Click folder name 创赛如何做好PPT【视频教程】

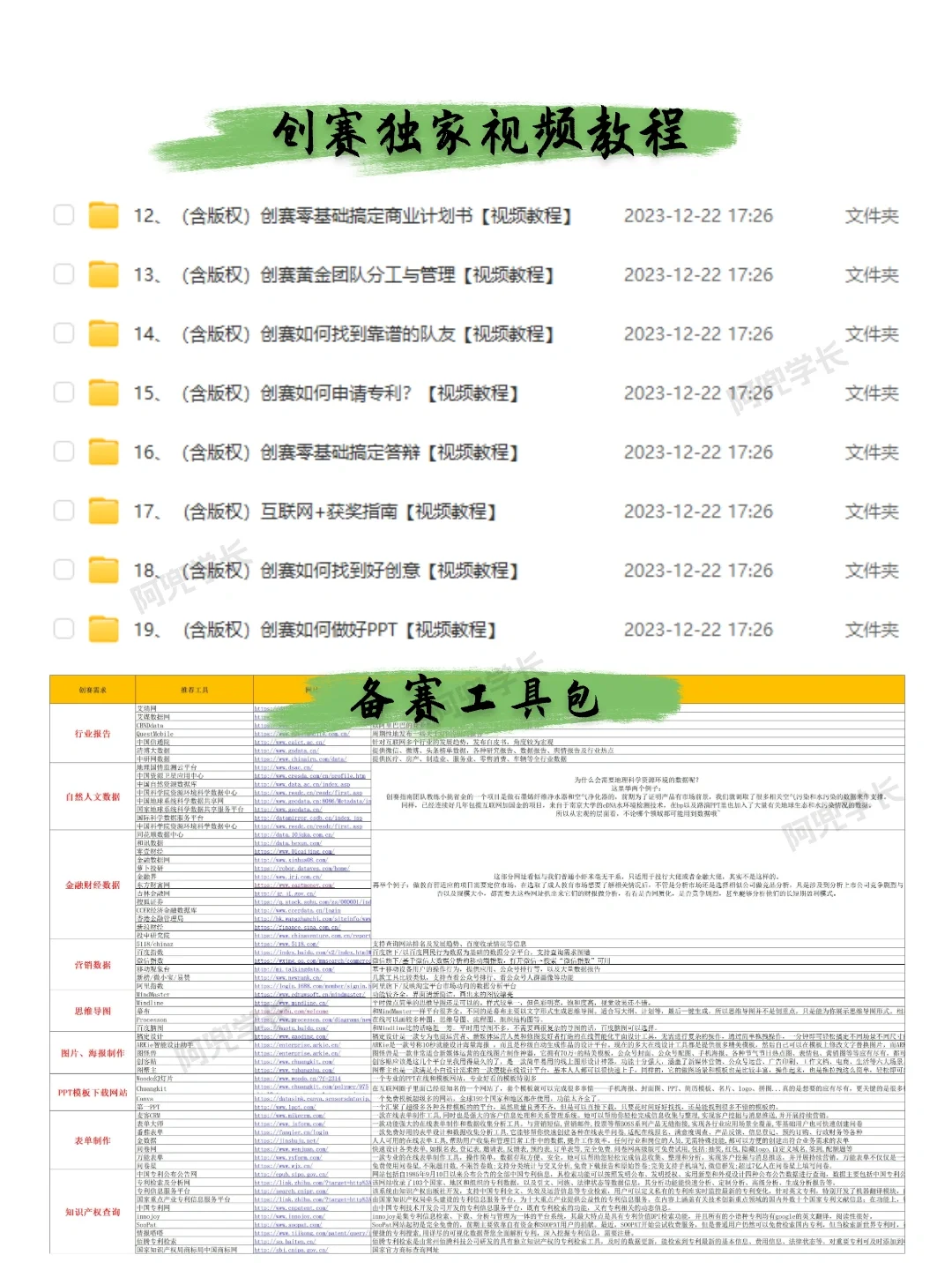coord(379,630)
